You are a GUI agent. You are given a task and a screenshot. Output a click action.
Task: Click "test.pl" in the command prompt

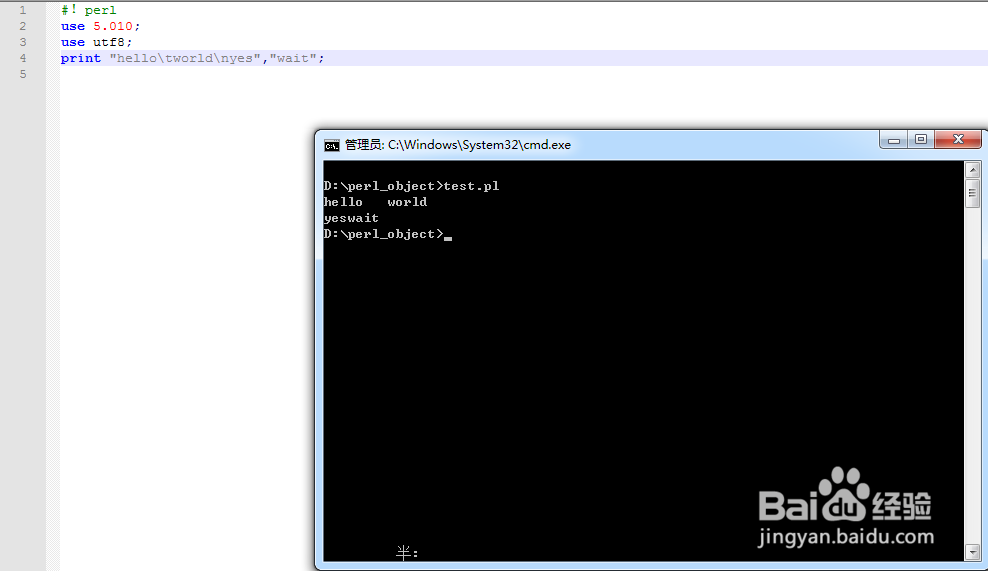[471, 186]
